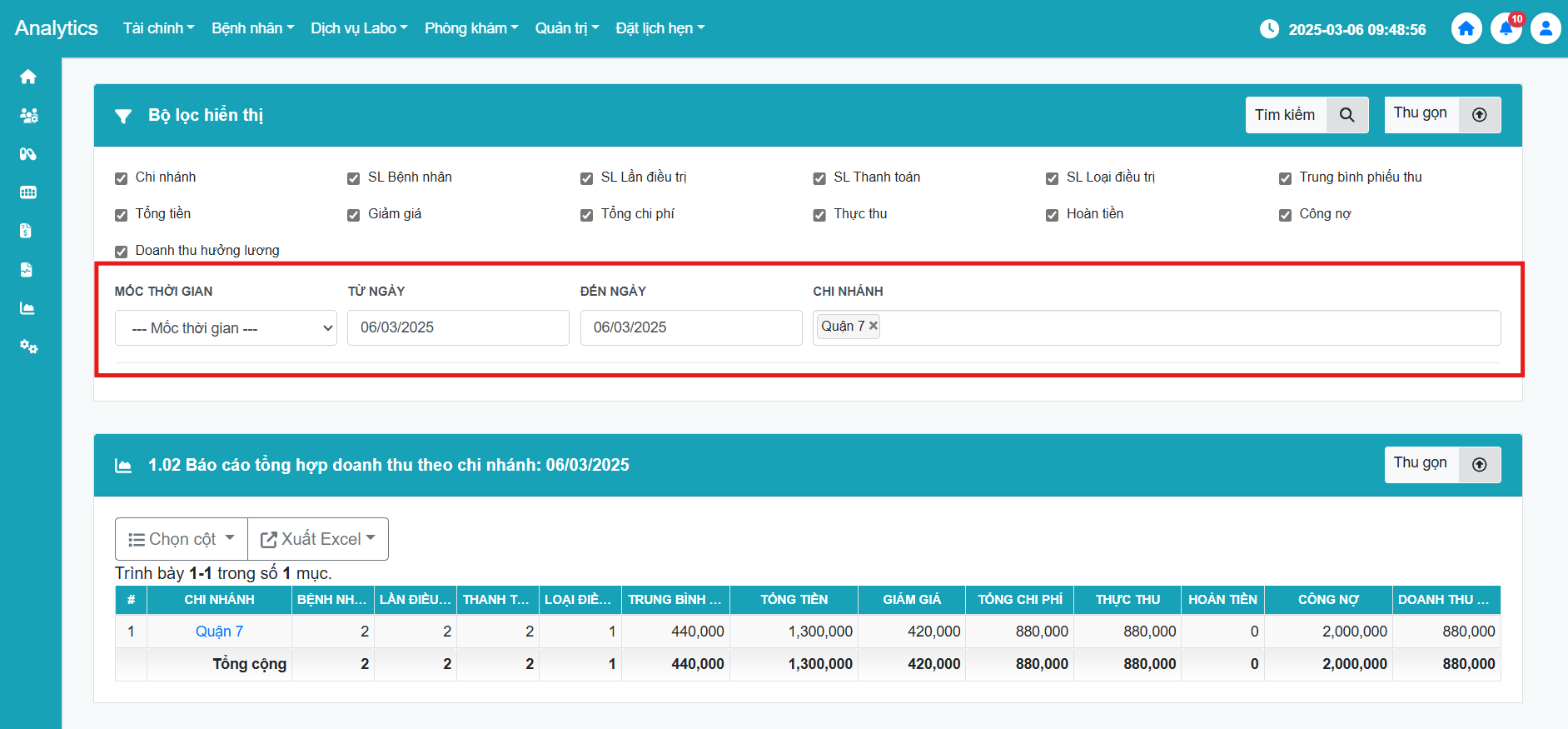Uncheck the Chi nhánh checkbox
Viewport: 1568px width, 729px height.
coord(122,178)
